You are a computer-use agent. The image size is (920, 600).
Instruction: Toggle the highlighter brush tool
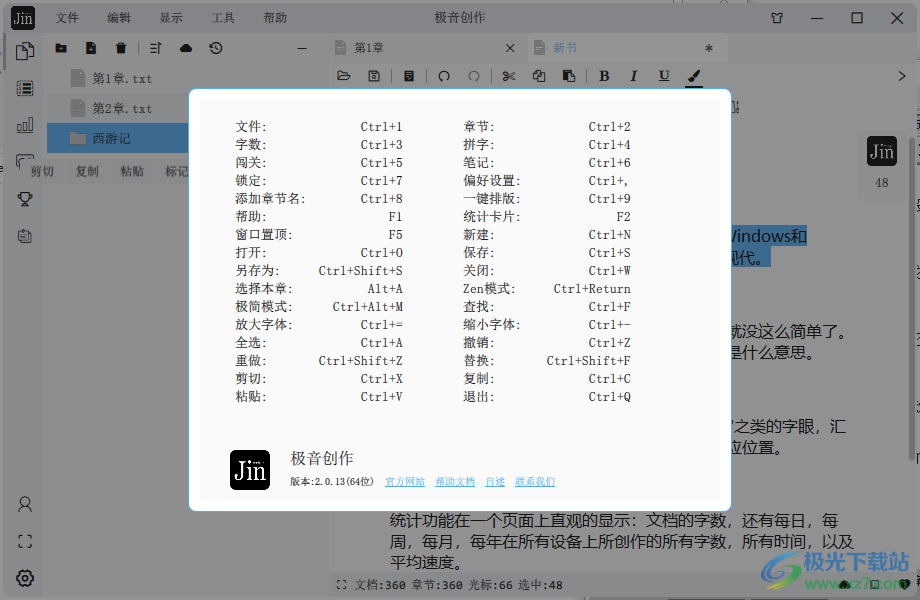pyautogui.click(x=694, y=76)
